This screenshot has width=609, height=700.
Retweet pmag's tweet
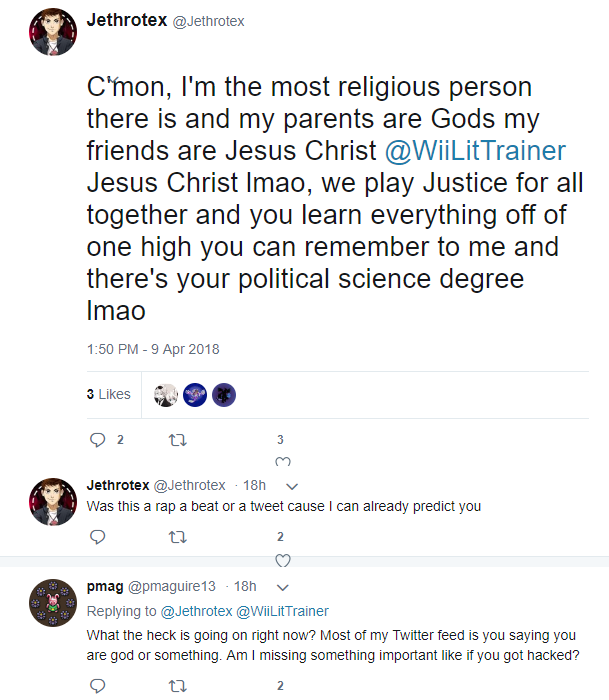pos(178,686)
